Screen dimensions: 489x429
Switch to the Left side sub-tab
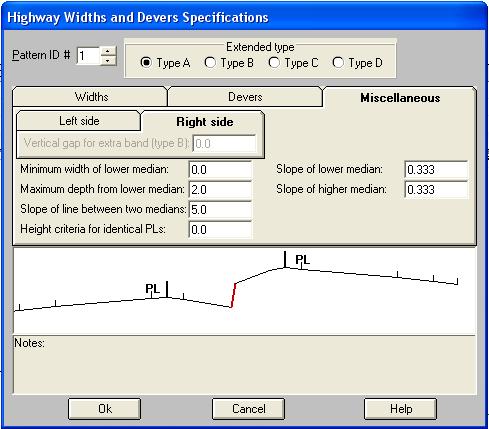pyautogui.click(x=79, y=121)
